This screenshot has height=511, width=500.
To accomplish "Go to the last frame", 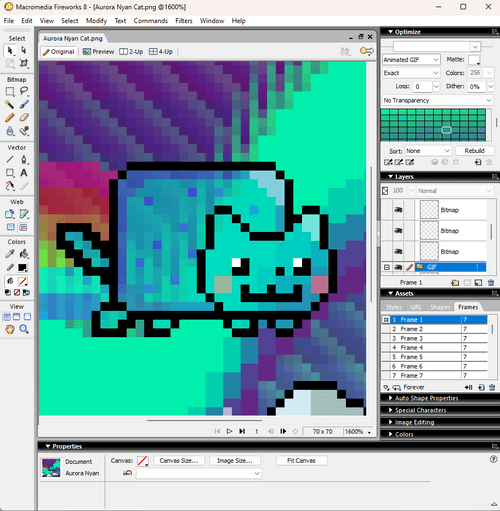I will [x=242, y=431].
